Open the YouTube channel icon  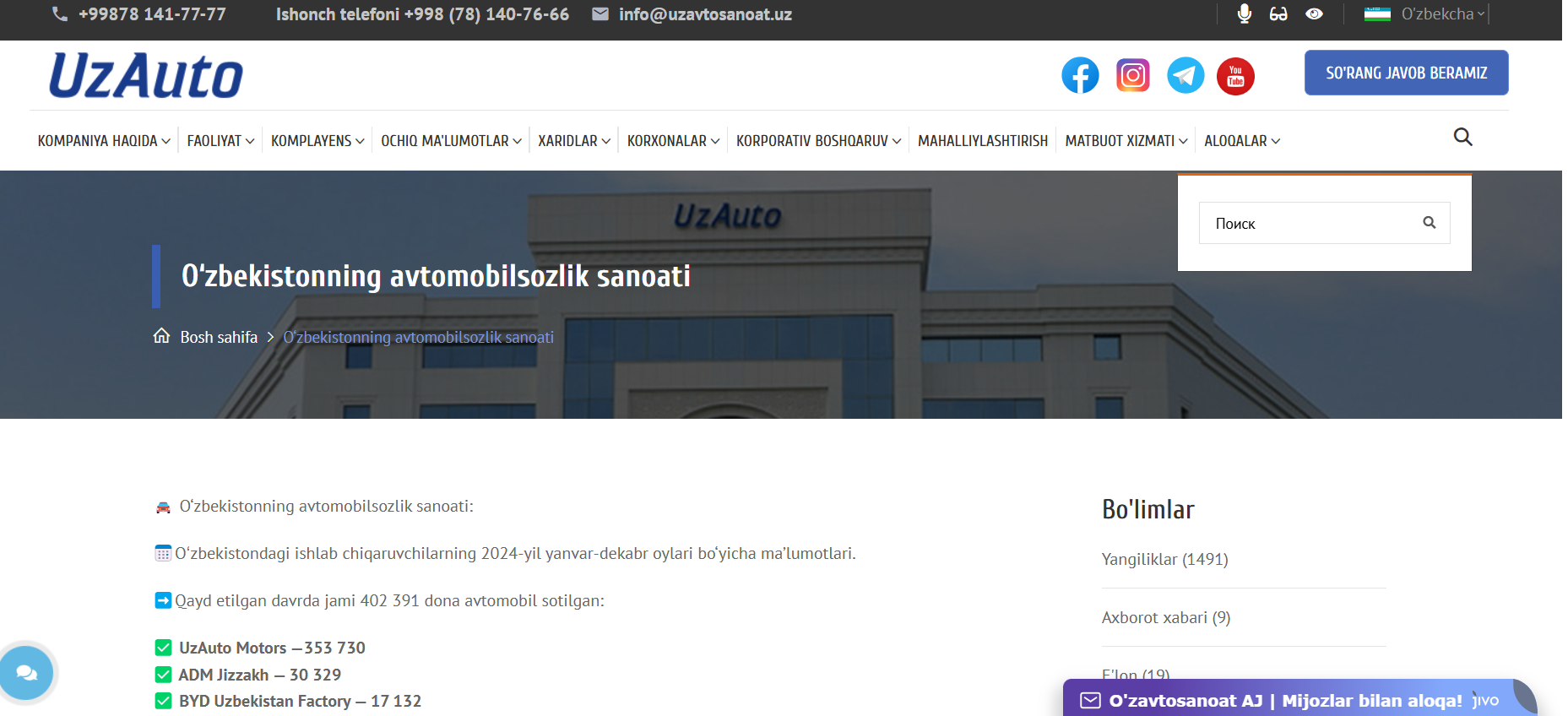1235,76
